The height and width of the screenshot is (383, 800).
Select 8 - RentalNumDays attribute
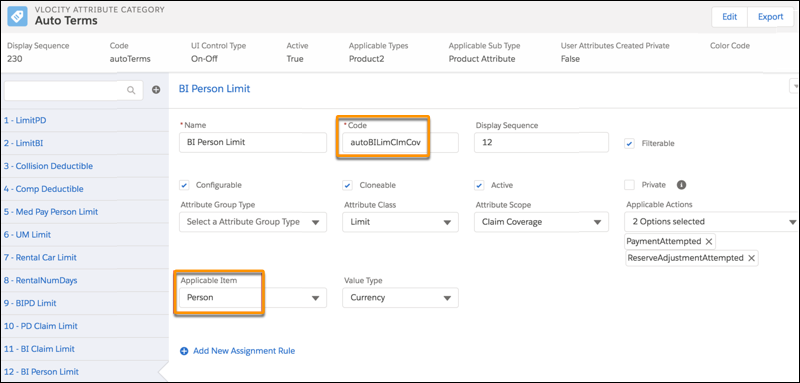click(85, 280)
